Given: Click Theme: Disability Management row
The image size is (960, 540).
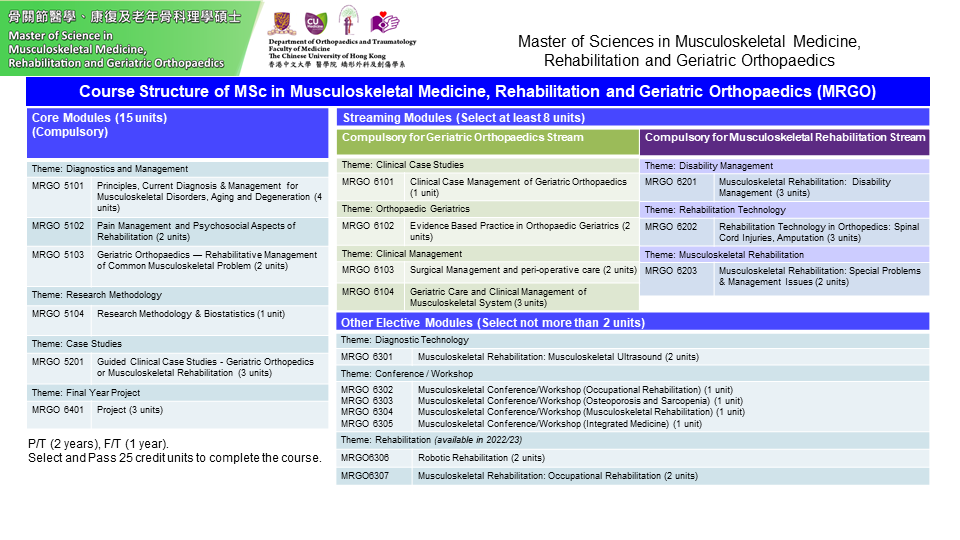Looking at the screenshot, I should pyautogui.click(x=784, y=166).
